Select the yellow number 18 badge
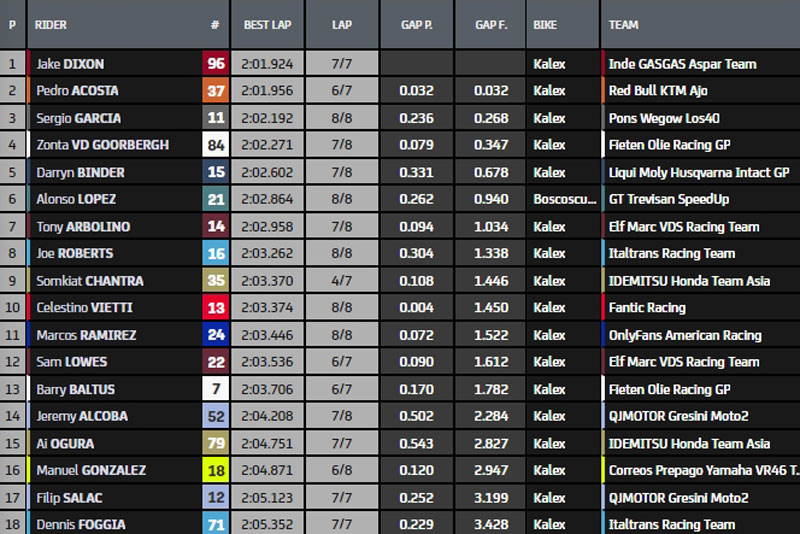Image resolution: width=800 pixels, height=534 pixels. point(216,470)
